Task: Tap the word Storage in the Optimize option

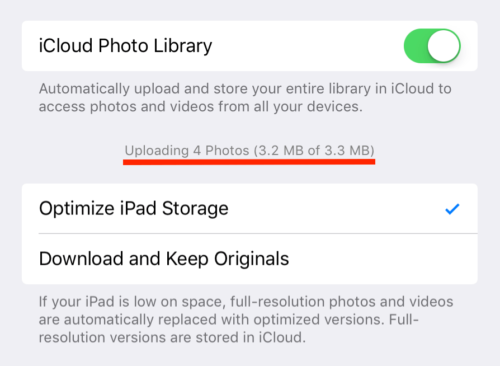Action: 195,209
